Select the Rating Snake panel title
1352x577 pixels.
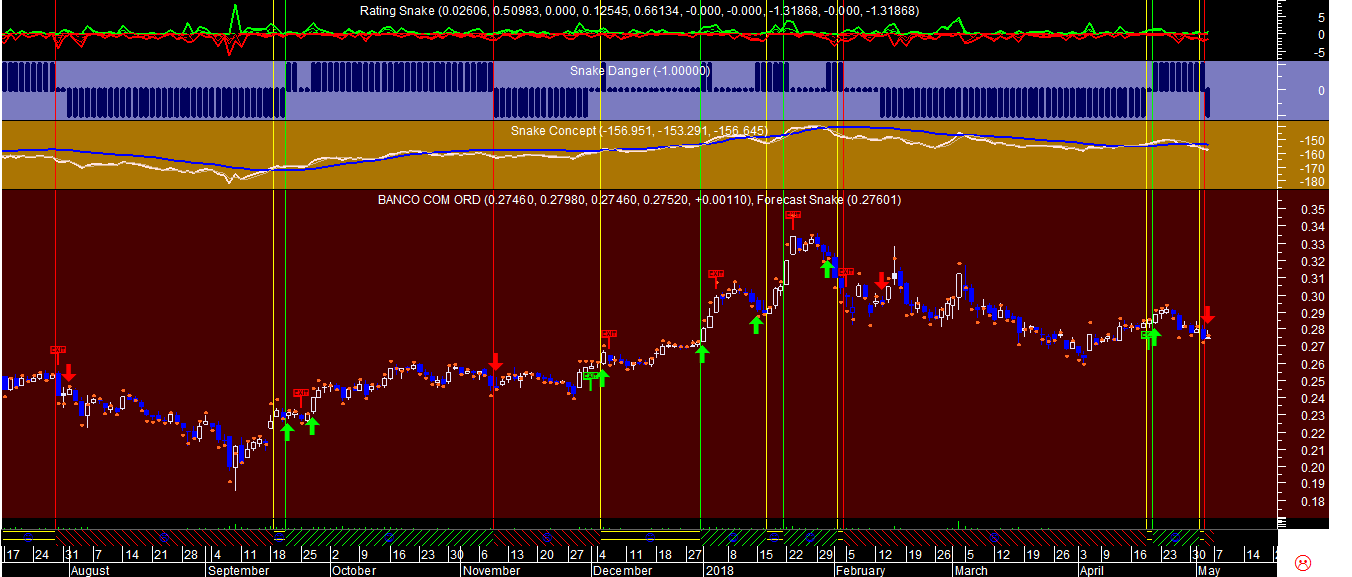coord(639,10)
